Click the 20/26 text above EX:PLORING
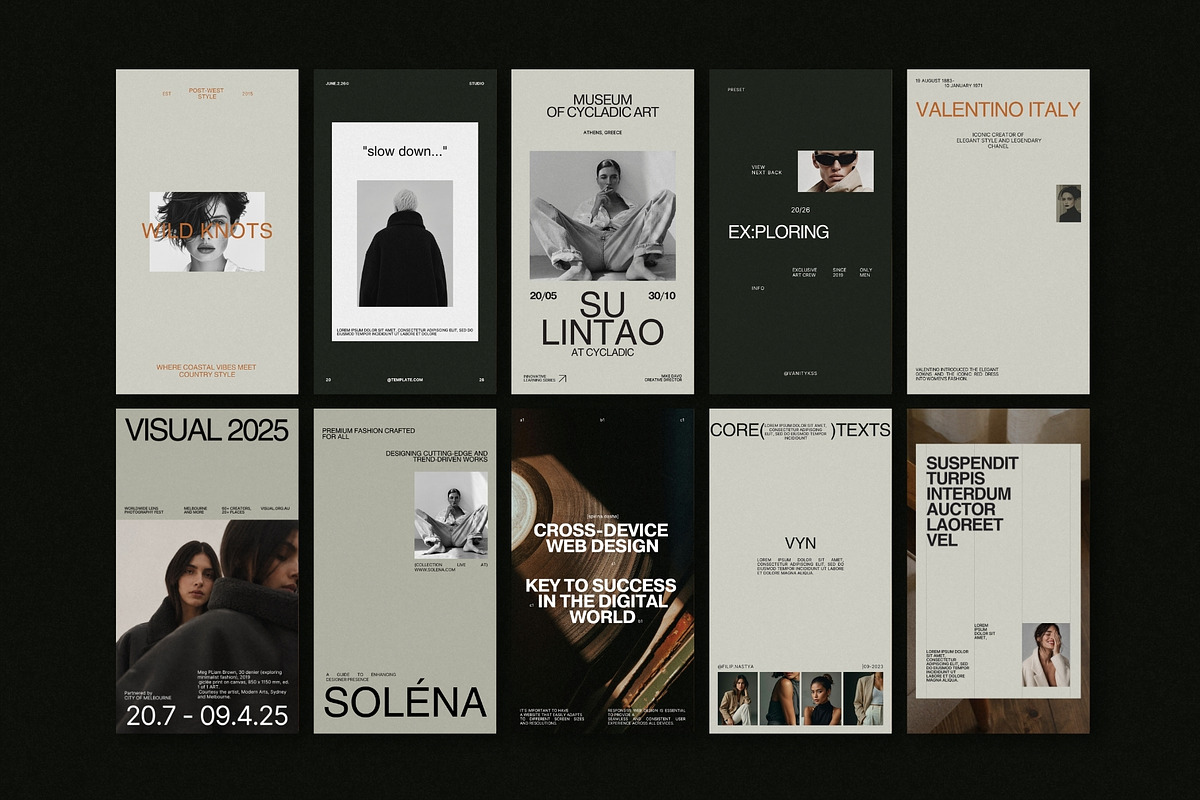The image size is (1200, 800). click(x=801, y=211)
